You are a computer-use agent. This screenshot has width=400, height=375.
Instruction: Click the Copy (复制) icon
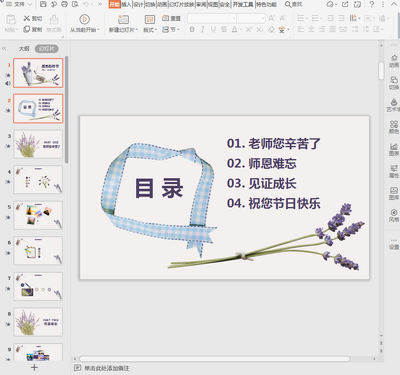pos(27,29)
